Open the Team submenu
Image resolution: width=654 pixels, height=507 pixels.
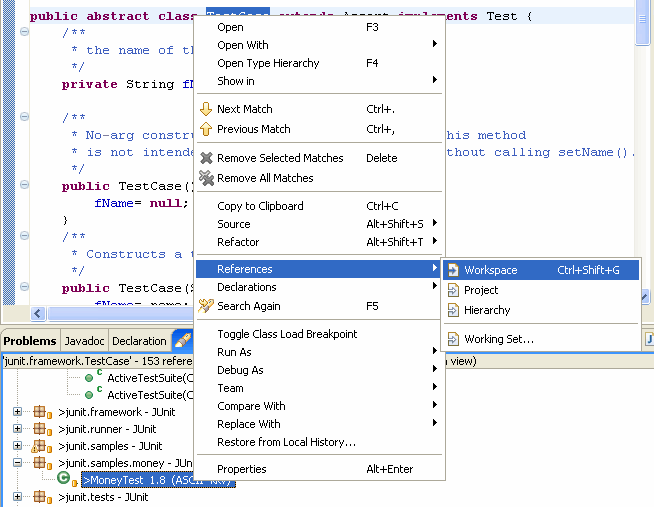(319, 388)
